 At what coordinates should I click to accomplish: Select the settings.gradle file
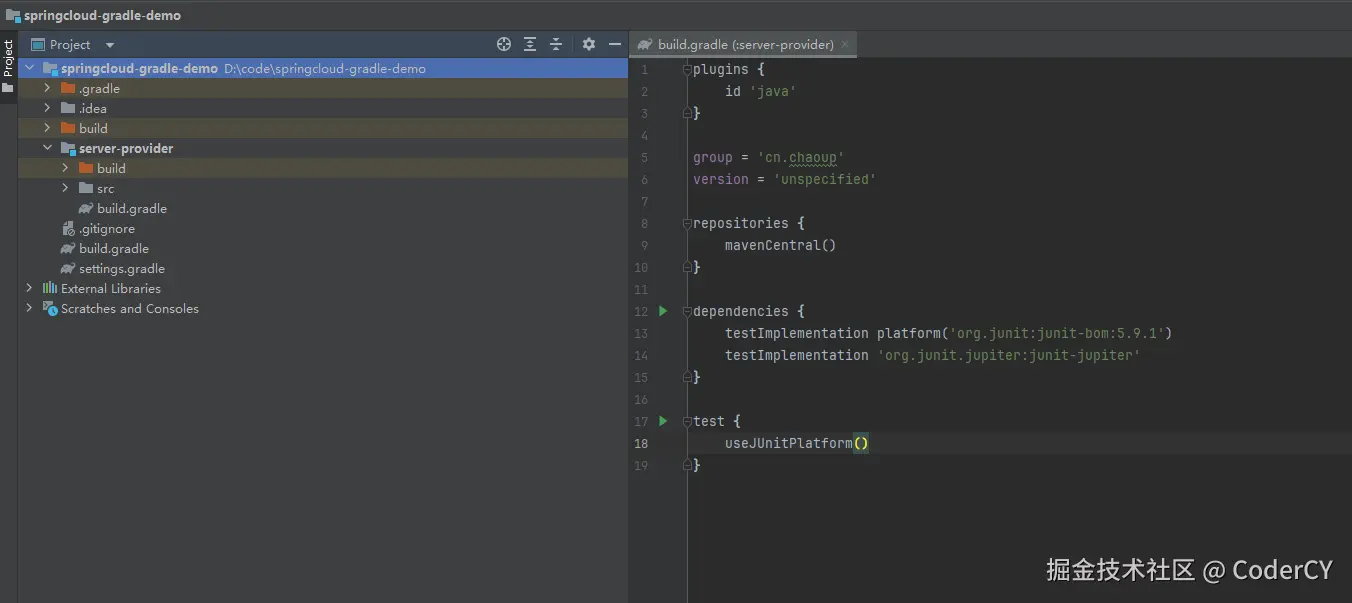pyautogui.click(x=122, y=269)
